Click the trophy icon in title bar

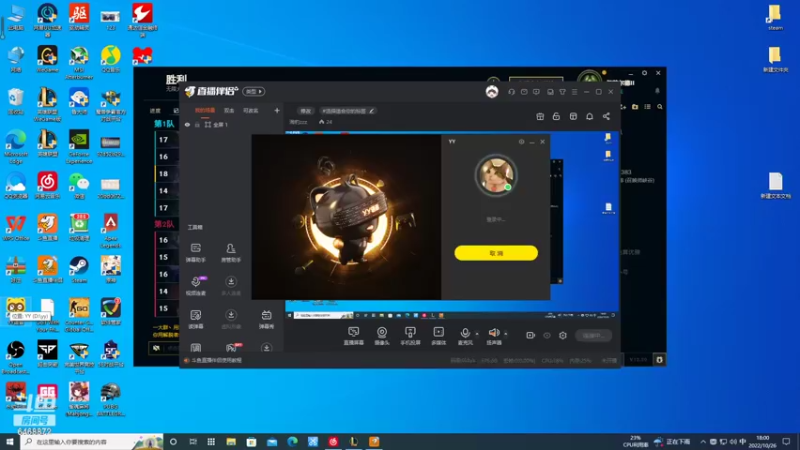tap(562, 92)
